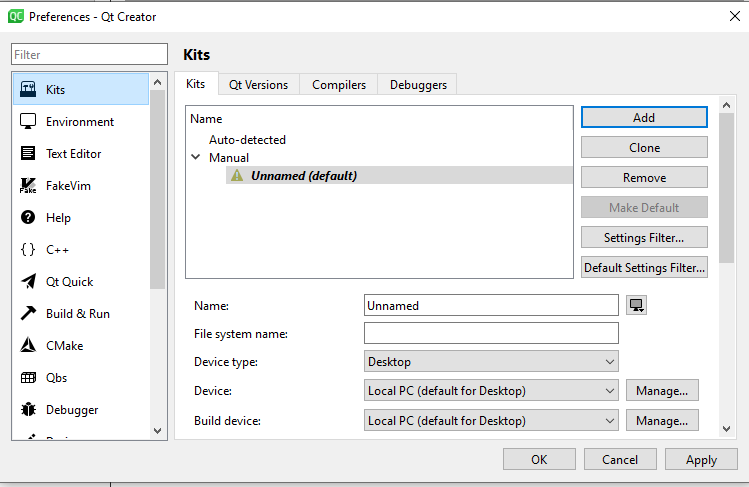Select the Unnamed (default) kit entry

pyautogui.click(x=303, y=176)
